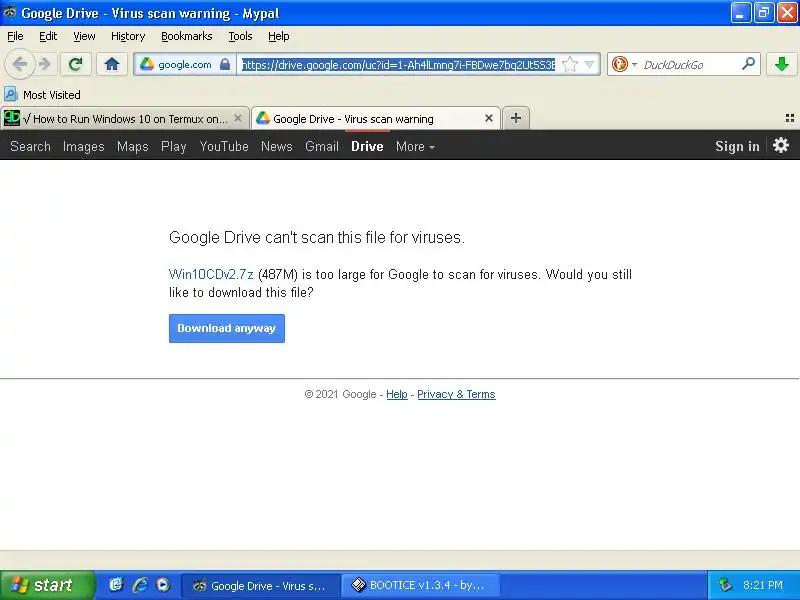Open News from Google bar

tap(277, 146)
